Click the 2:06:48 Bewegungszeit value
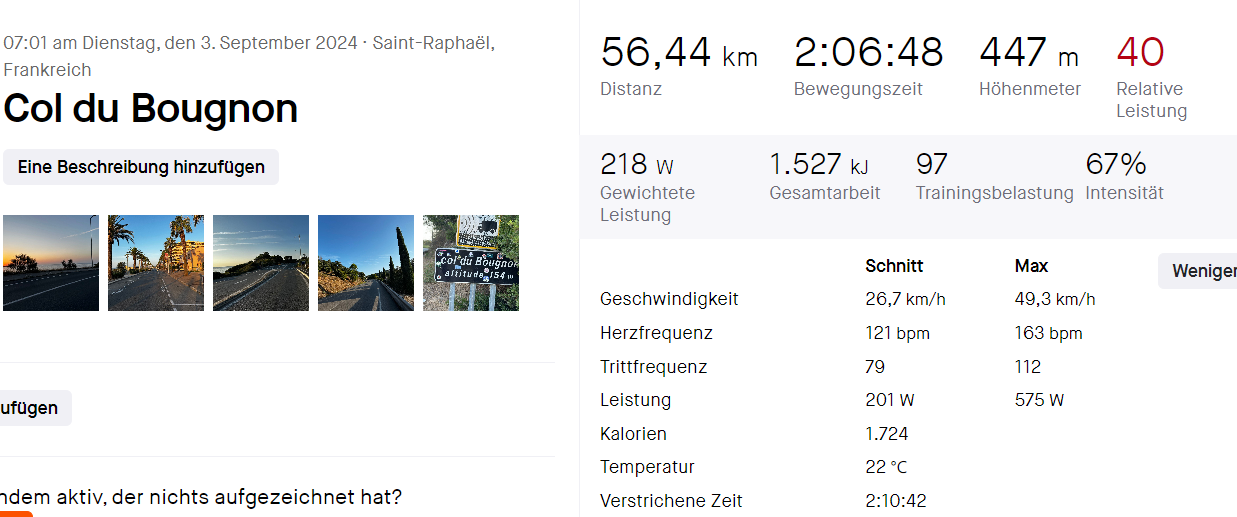This screenshot has width=1237, height=517. (868, 53)
